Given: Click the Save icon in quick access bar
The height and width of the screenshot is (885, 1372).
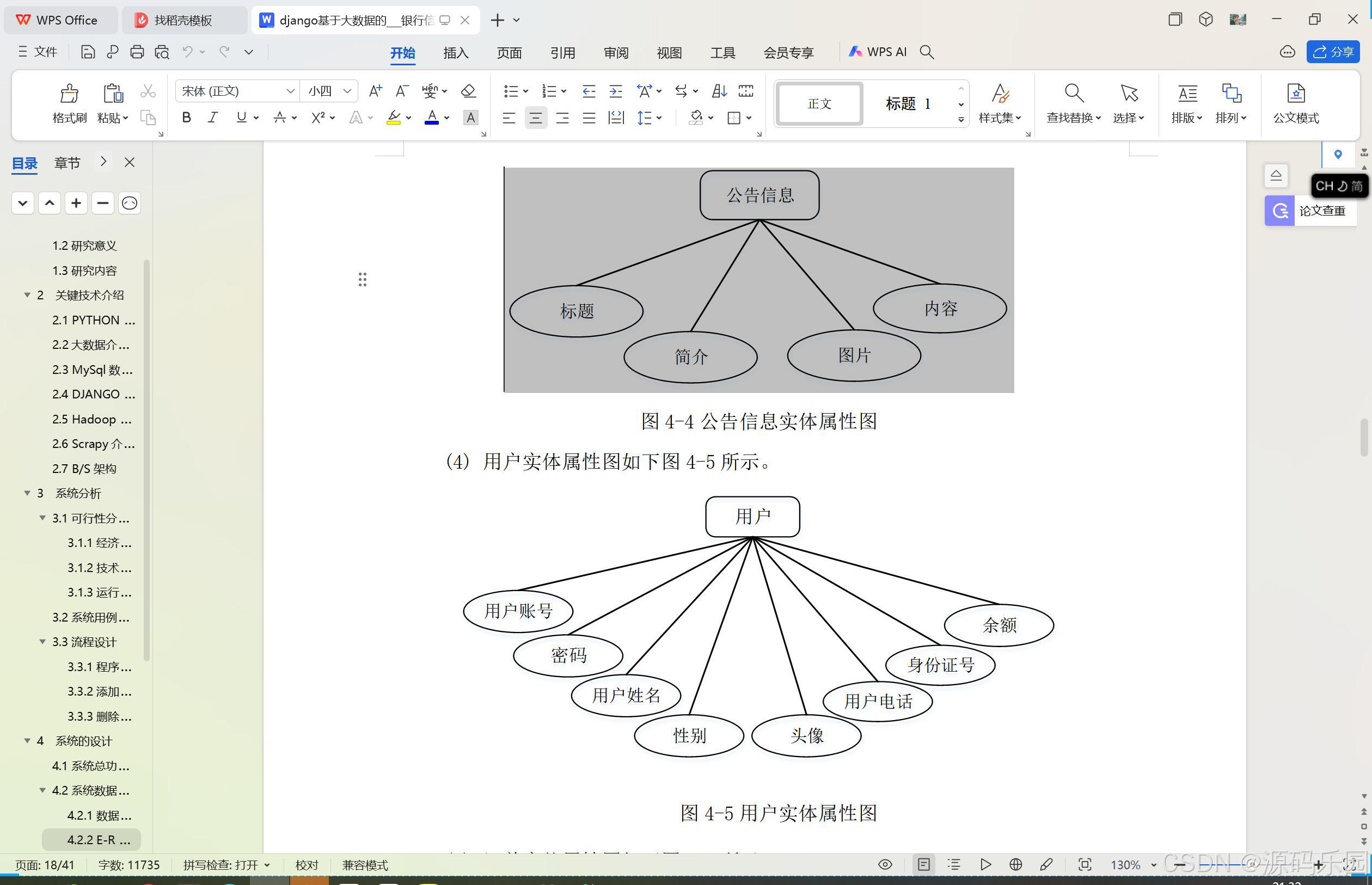Looking at the screenshot, I should (x=87, y=52).
